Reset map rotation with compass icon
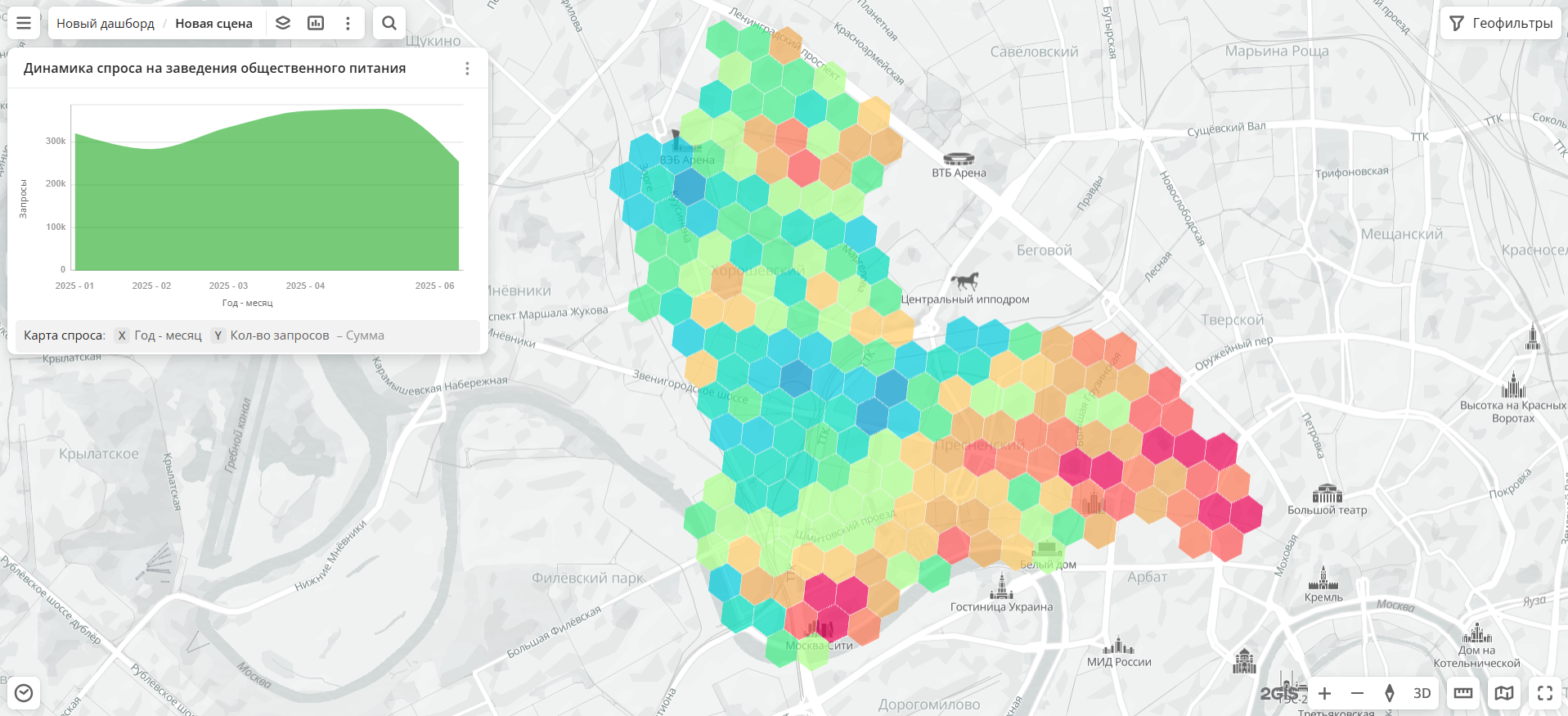1568x716 pixels. point(1389,693)
